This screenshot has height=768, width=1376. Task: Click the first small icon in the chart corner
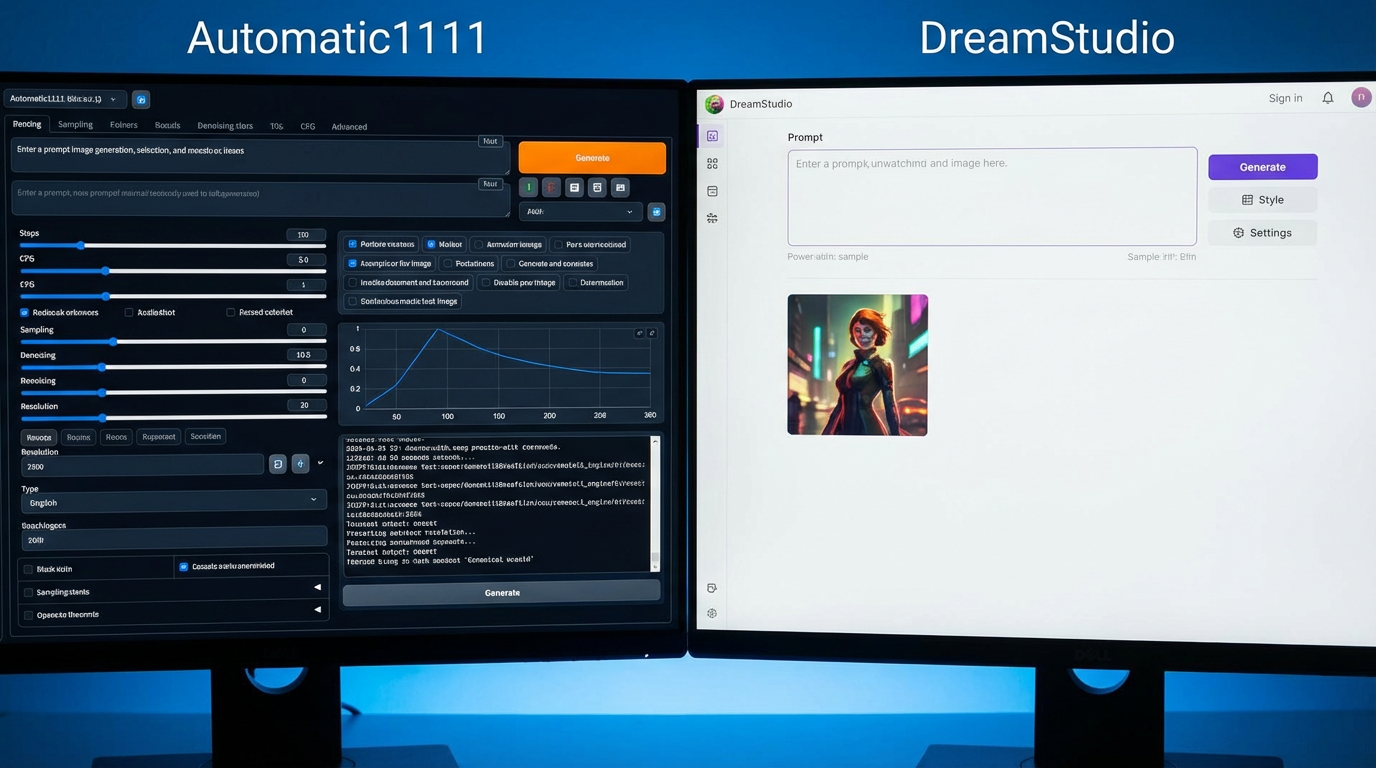coord(640,333)
